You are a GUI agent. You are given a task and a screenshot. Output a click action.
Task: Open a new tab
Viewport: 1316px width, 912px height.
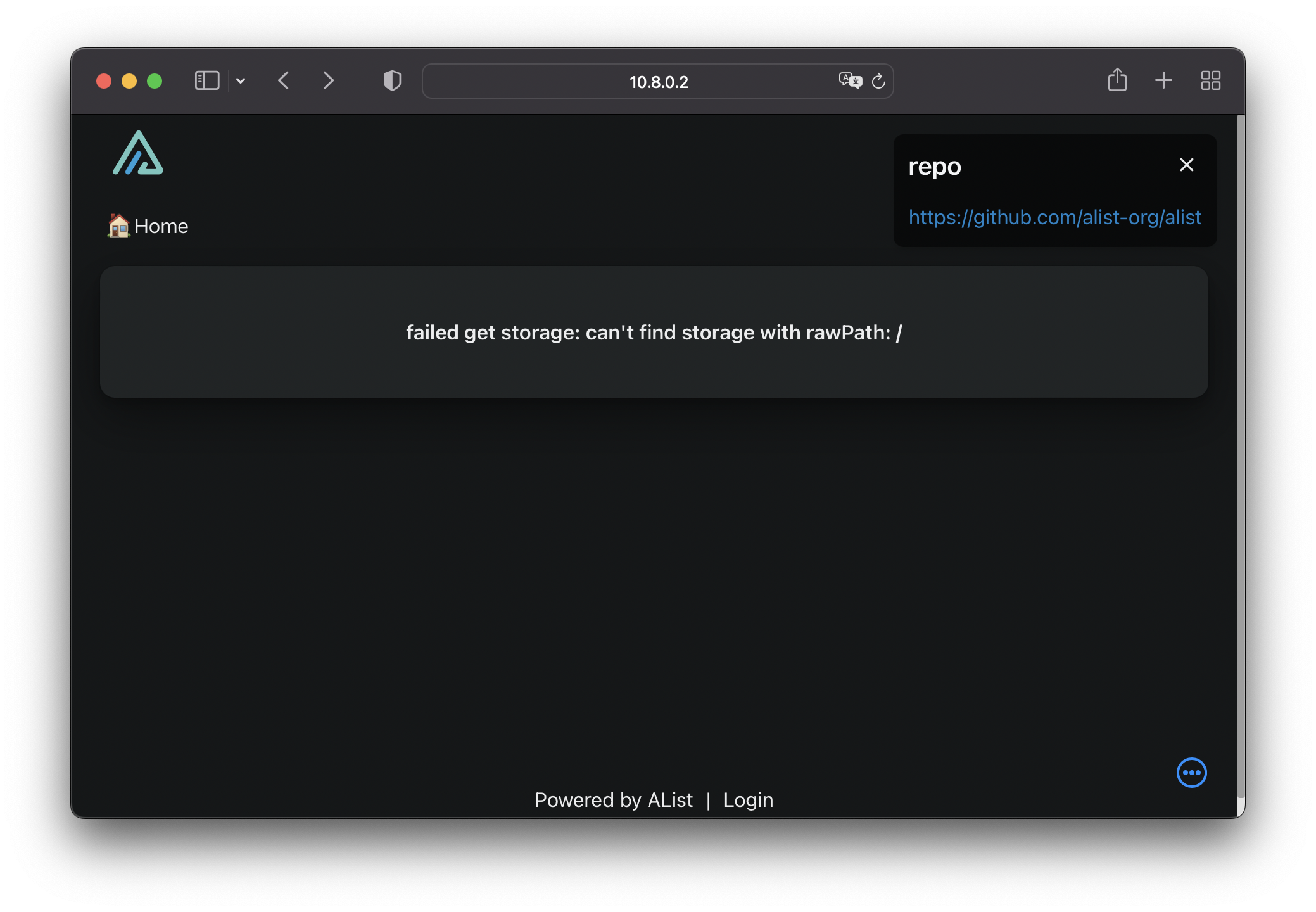coord(1163,80)
